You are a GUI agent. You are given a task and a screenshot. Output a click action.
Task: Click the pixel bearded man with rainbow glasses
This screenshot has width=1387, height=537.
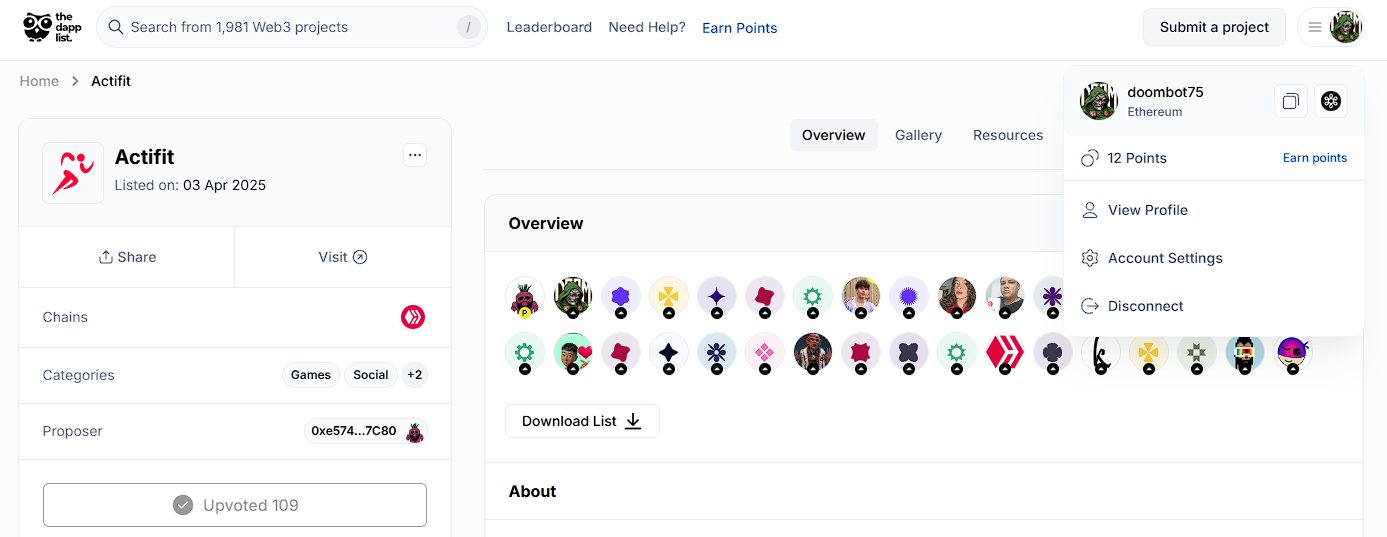1244,353
